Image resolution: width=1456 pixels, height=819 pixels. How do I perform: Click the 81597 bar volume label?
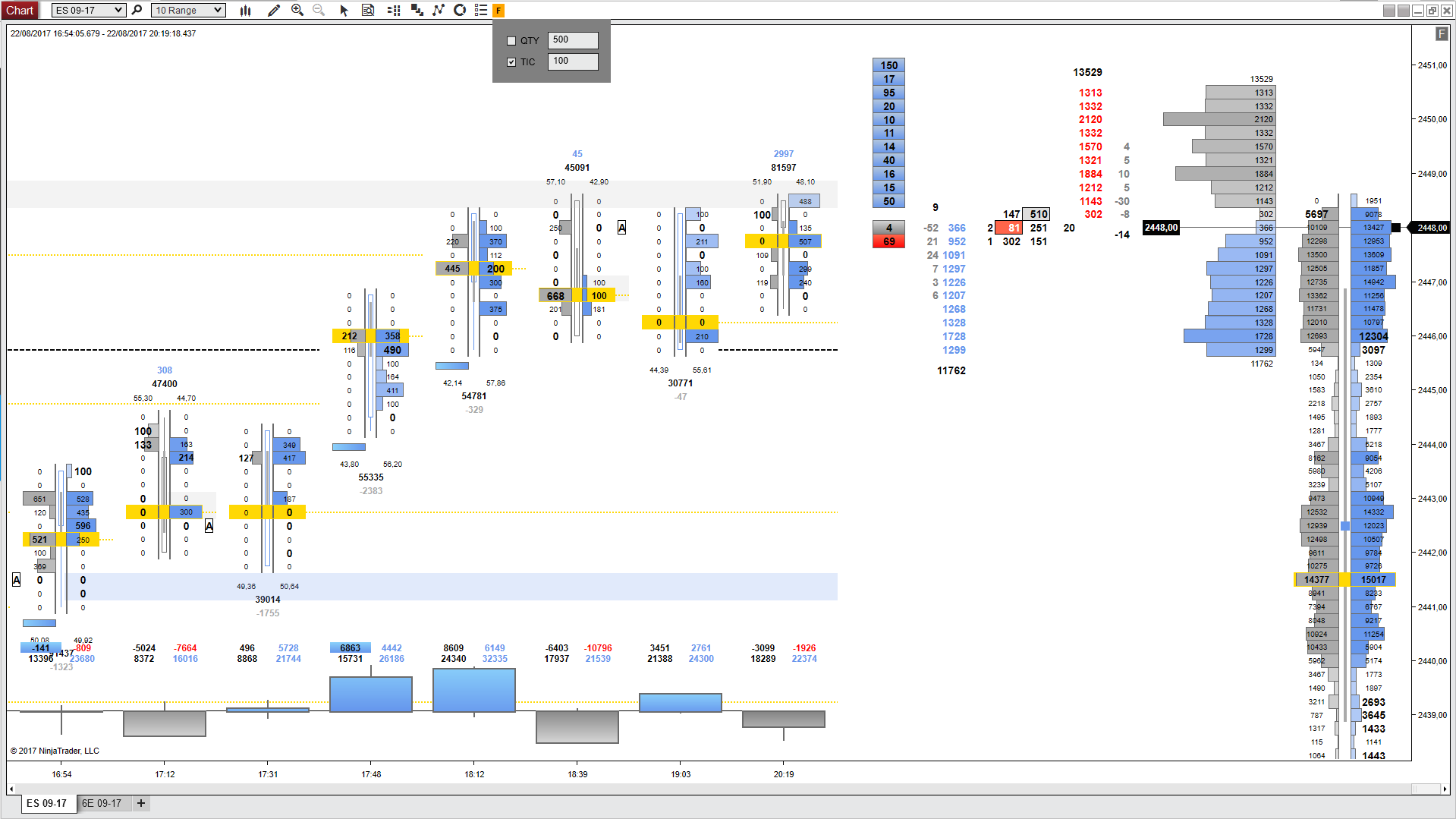coord(784,168)
